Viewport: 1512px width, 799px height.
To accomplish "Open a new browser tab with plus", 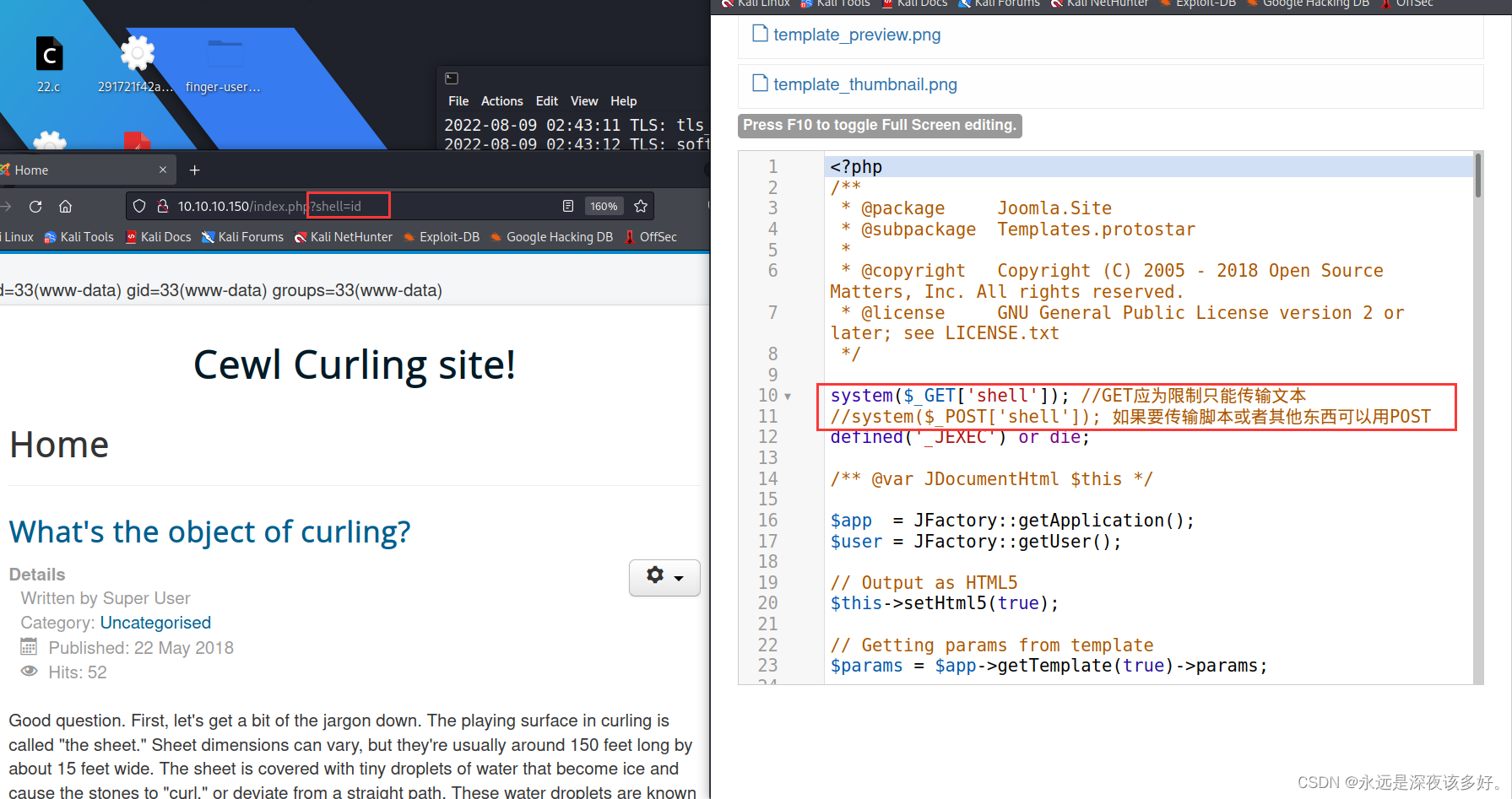I will point(194,170).
